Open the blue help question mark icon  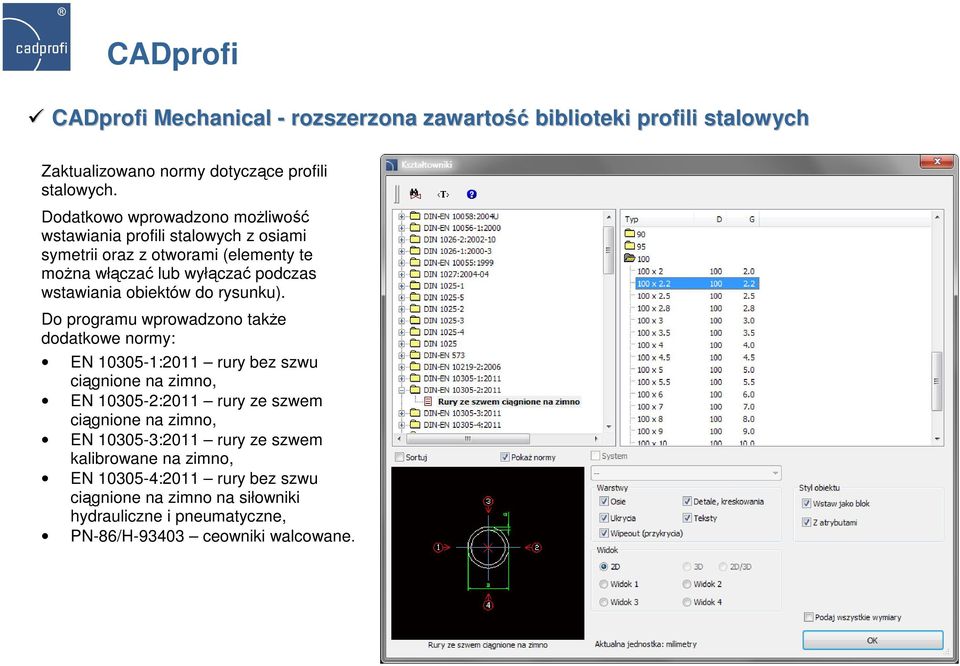471,194
